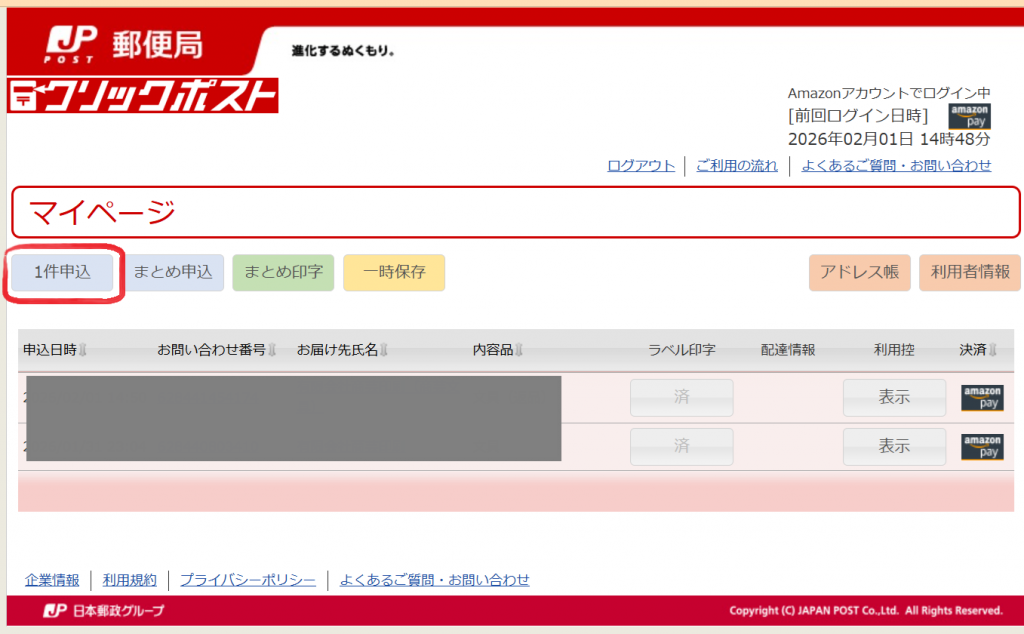Sort by 内容品 column arrow
1024x634 pixels.
(519, 350)
